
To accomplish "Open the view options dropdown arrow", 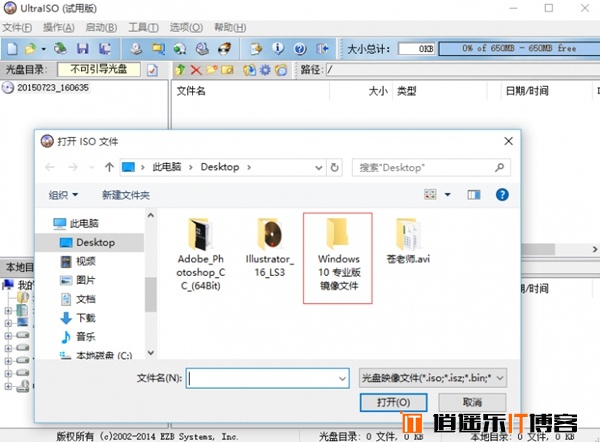I will pos(447,195).
